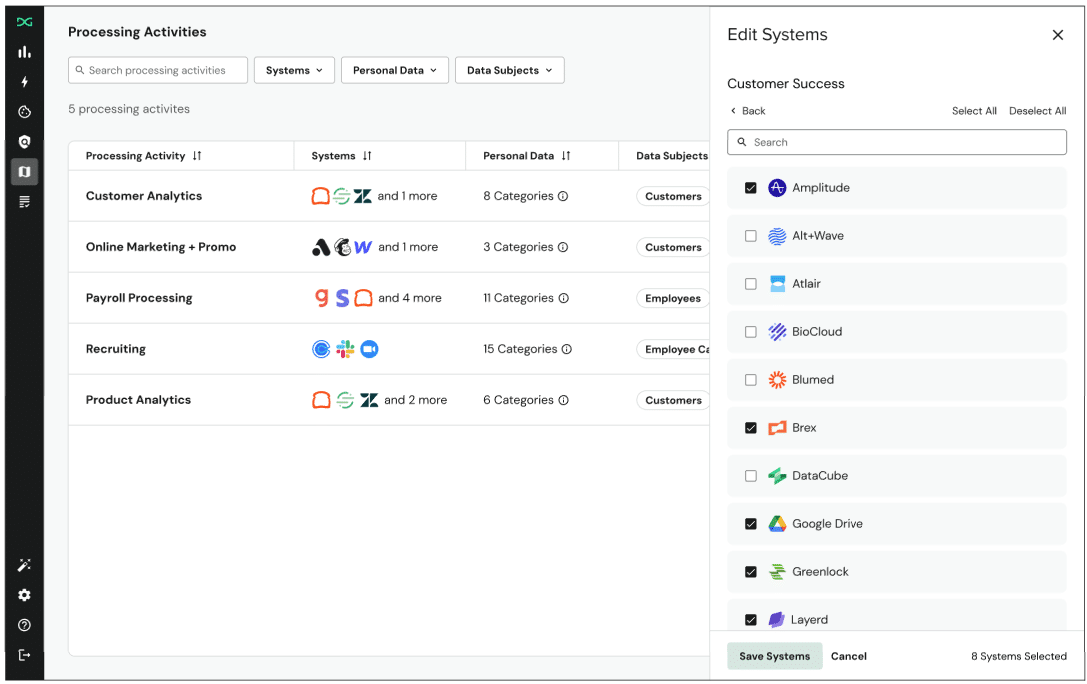The image size is (1087, 684).
Task: Open the lightning bolt sidebar icon
Action: 24,82
